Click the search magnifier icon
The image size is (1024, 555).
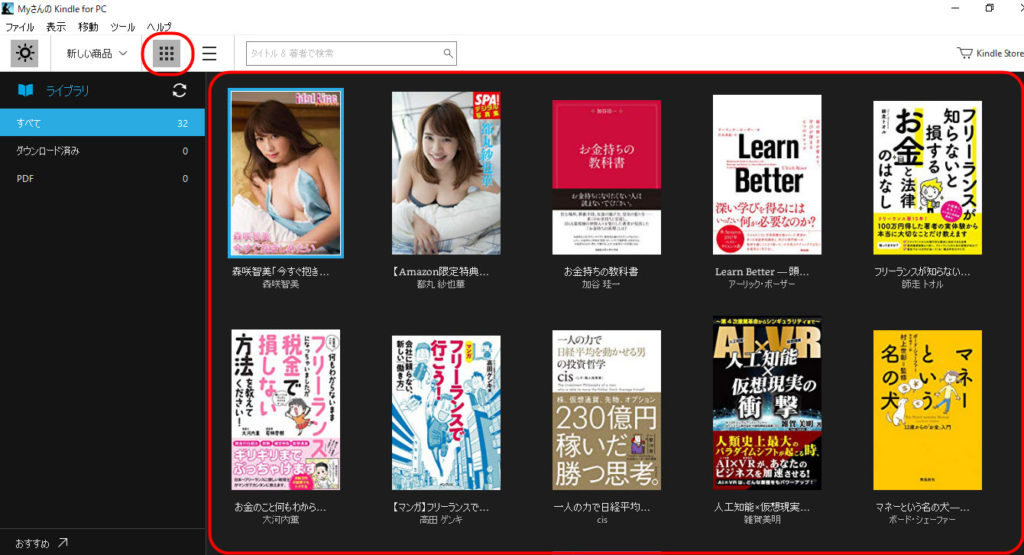[x=448, y=54]
